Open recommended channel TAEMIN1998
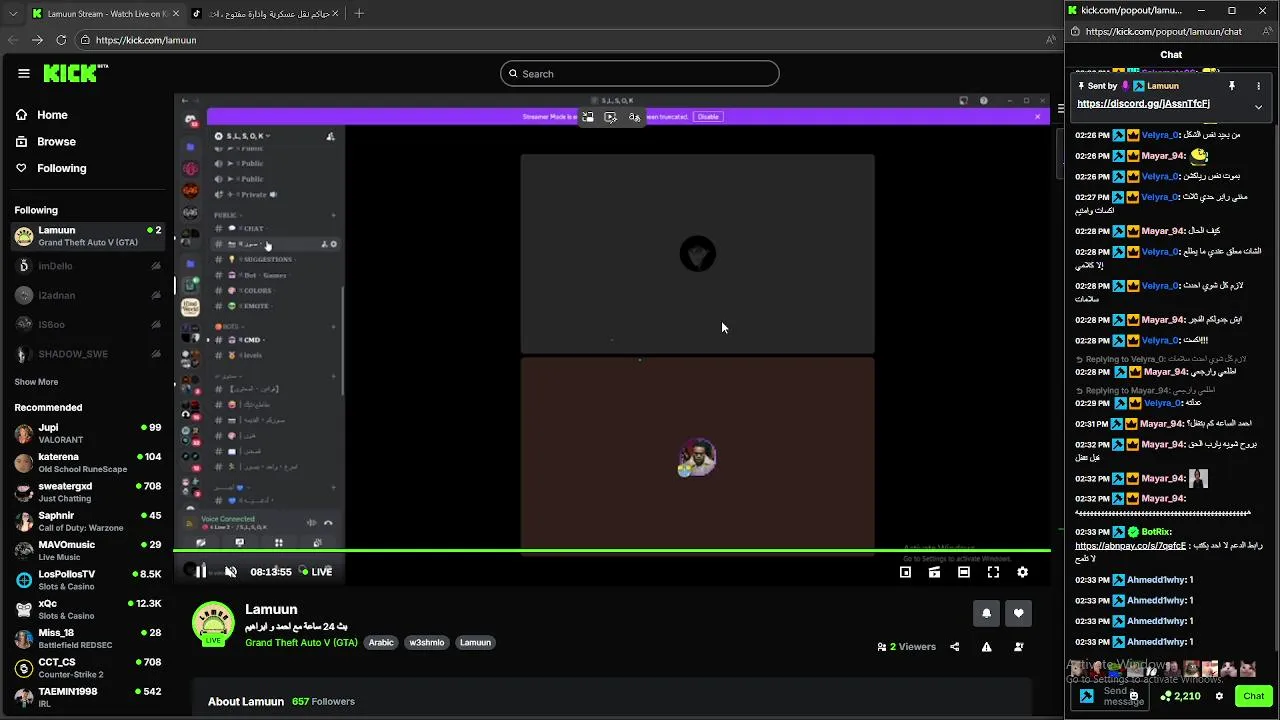The height and width of the screenshot is (720, 1280). pyautogui.click(x=87, y=697)
